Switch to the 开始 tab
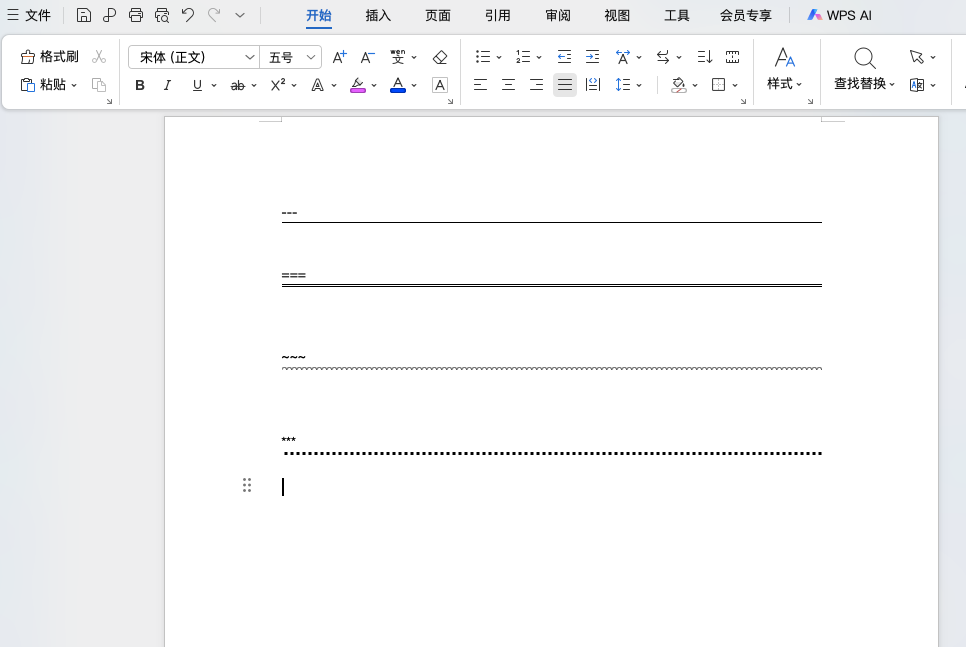 click(319, 15)
